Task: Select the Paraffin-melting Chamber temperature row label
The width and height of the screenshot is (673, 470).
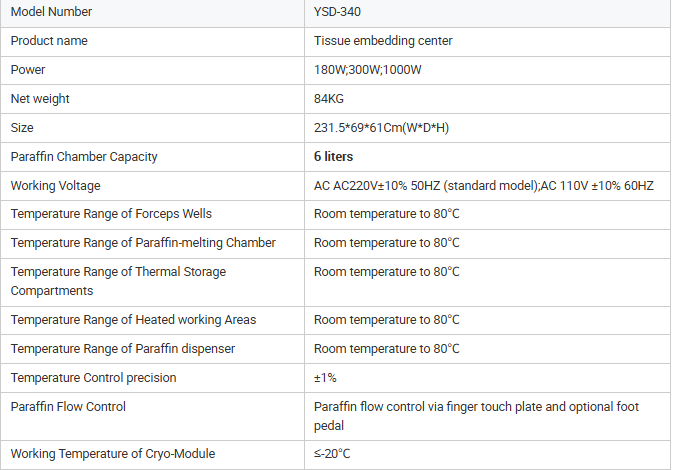Action: click(143, 243)
